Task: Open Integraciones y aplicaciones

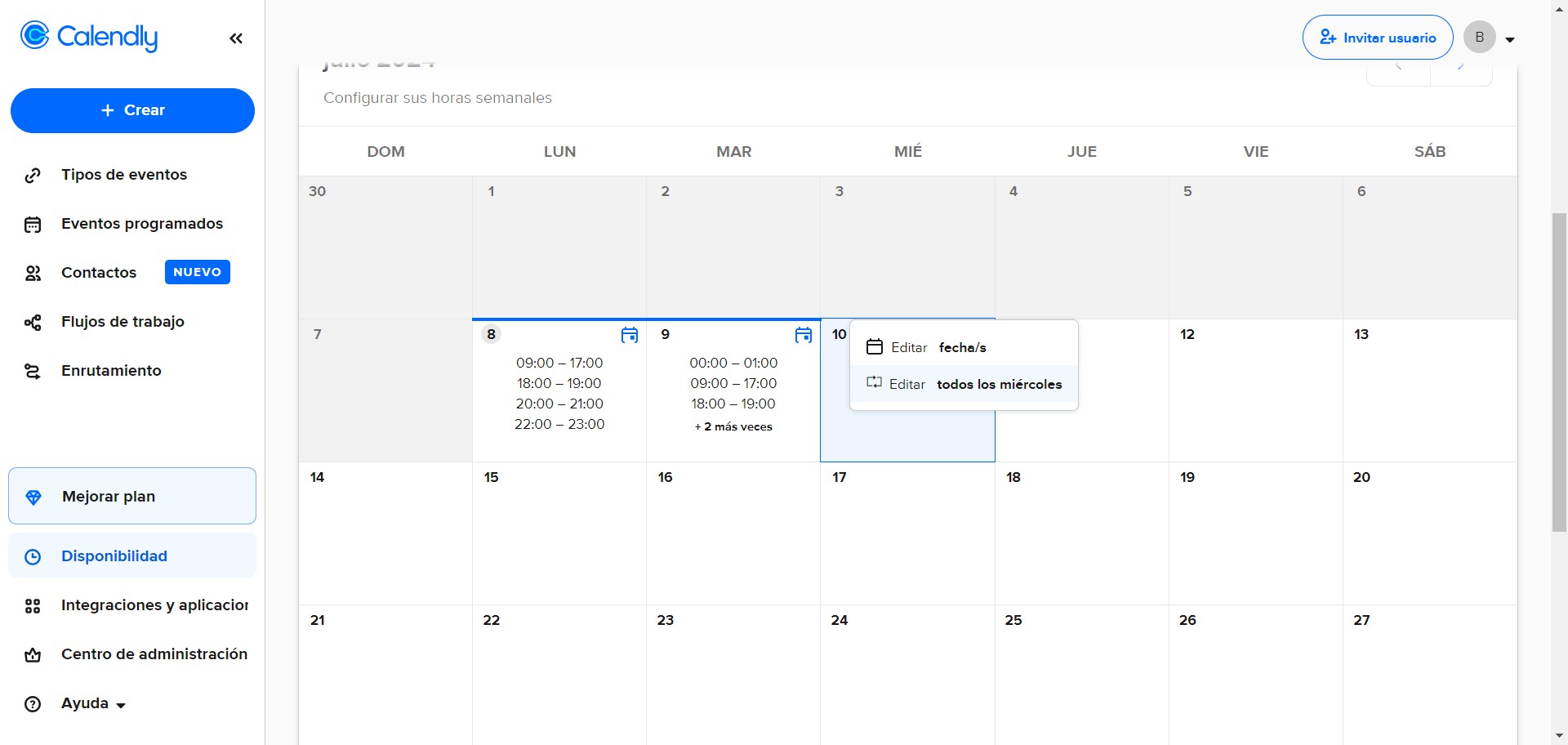Action: (155, 605)
